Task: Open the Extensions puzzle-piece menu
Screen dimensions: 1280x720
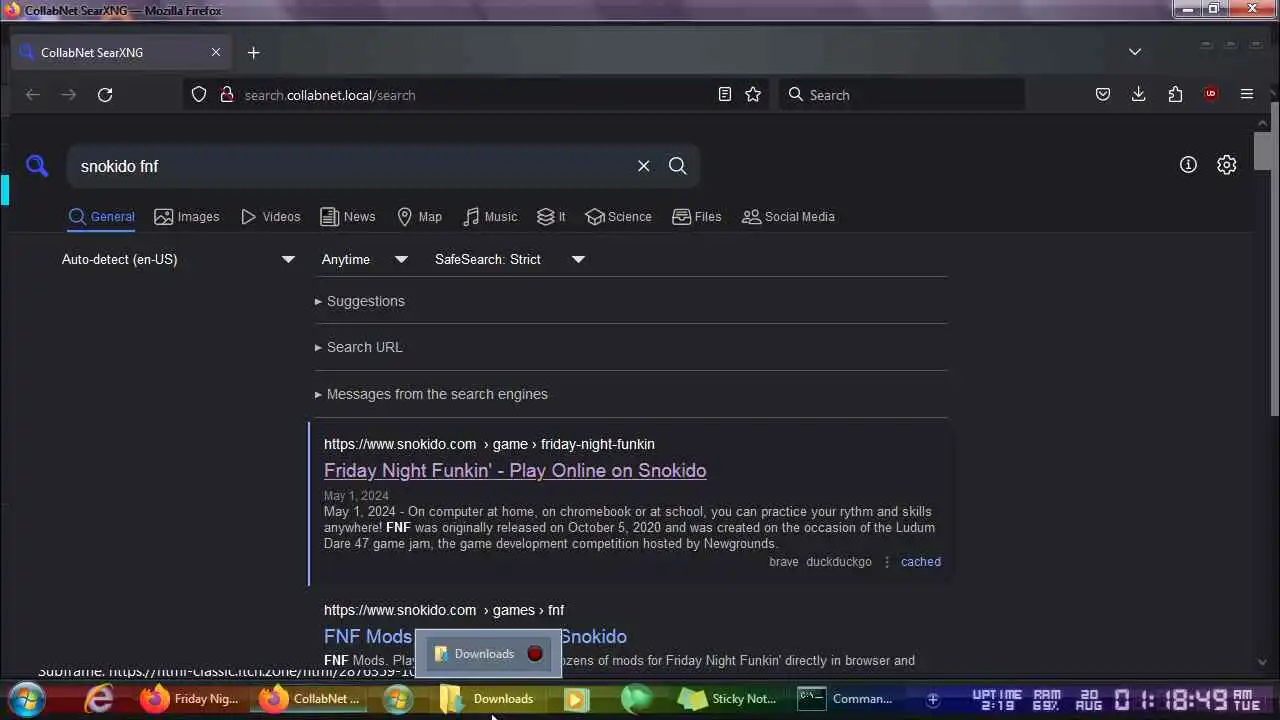Action: 1175,95
